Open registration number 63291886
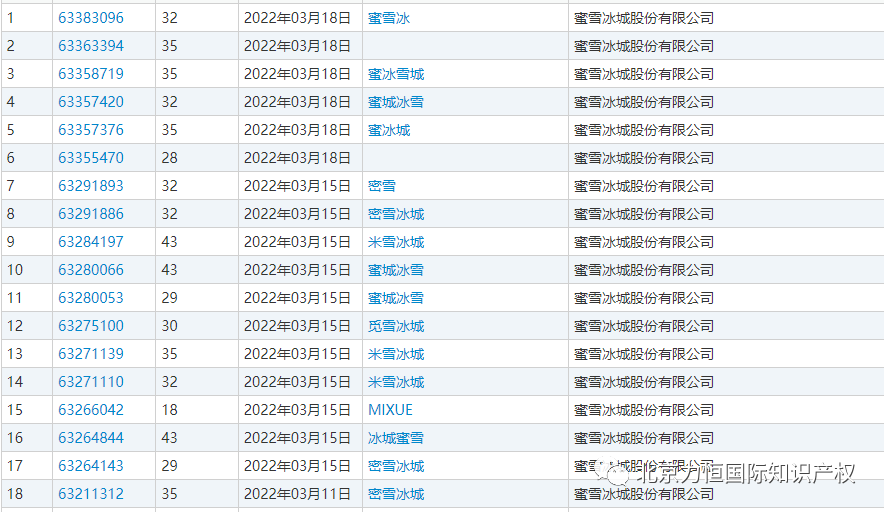Screen dimensions: 884x512 (91, 214)
